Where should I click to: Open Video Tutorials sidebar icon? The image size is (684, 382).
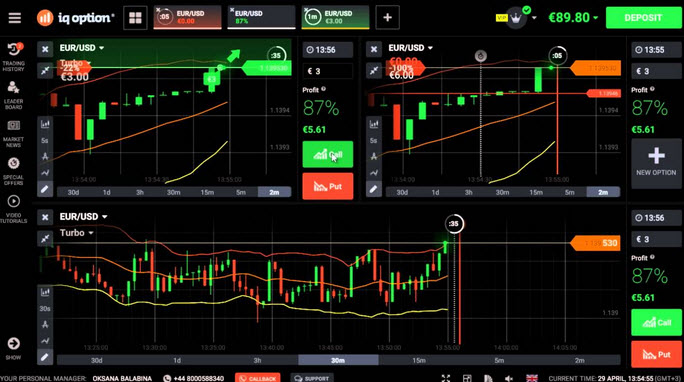pyautogui.click(x=14, y=209)
